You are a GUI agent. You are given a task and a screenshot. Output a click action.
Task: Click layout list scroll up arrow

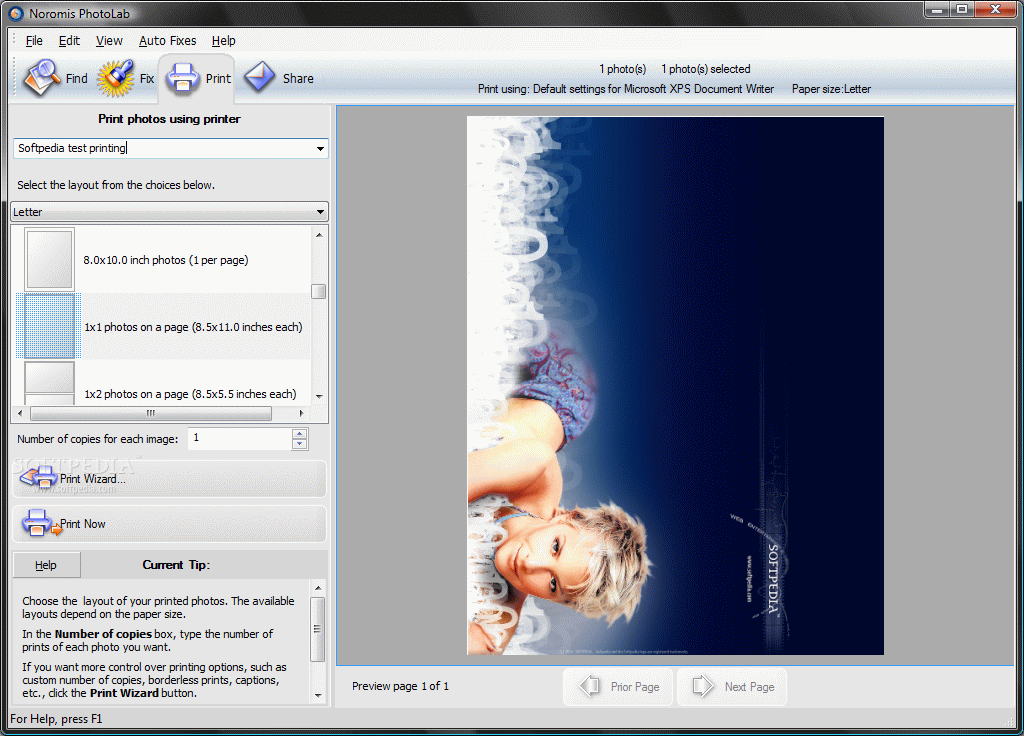click(319, 234)
